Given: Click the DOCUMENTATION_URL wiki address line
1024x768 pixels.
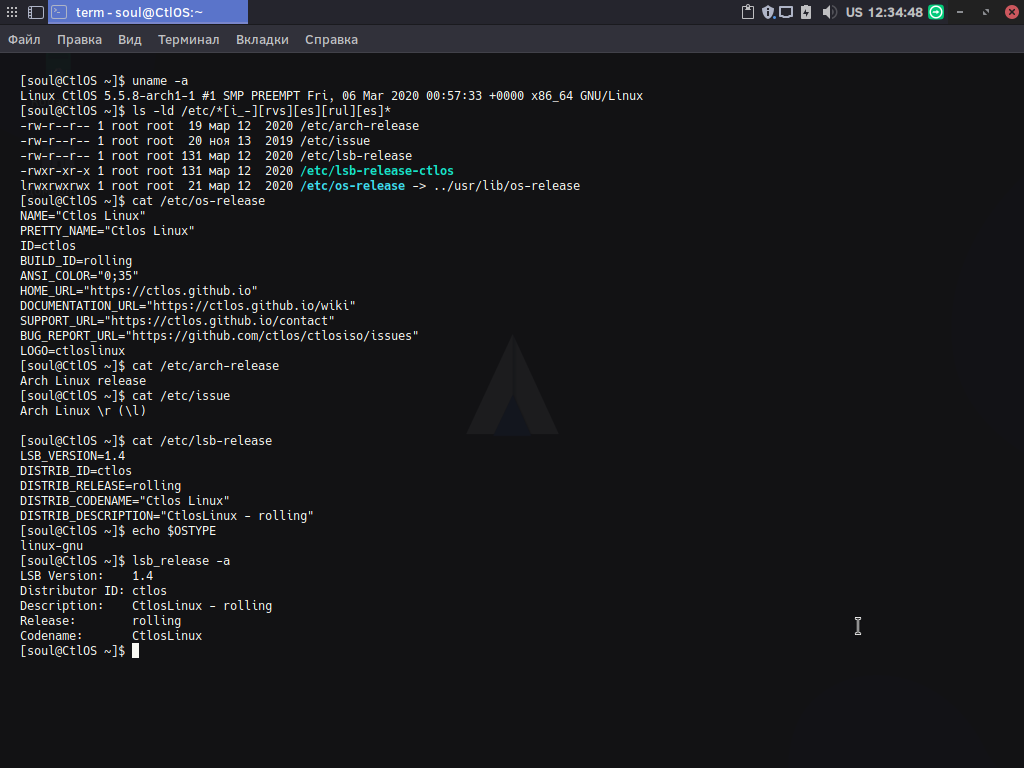Looking at the screenshot, I should pos(187,306).
